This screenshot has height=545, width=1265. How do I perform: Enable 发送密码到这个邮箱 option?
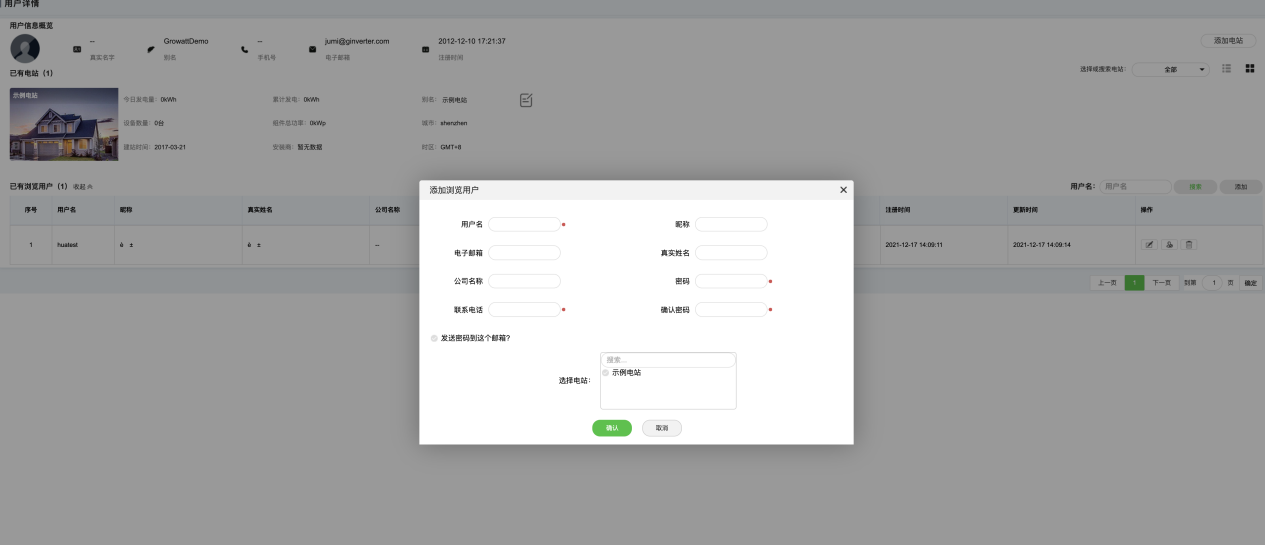[x=434, y=338]
